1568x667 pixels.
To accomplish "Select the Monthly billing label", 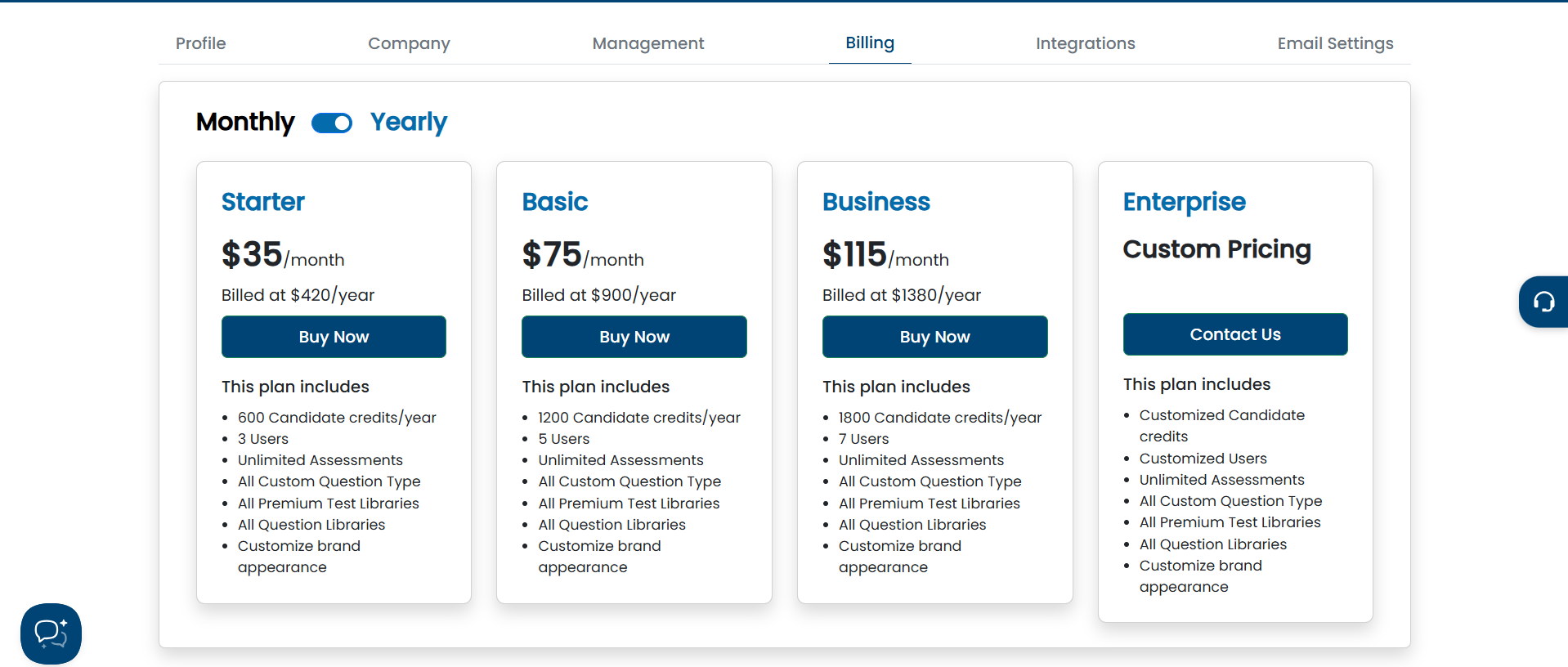I will pyautogui.click(x=245, y=122).
